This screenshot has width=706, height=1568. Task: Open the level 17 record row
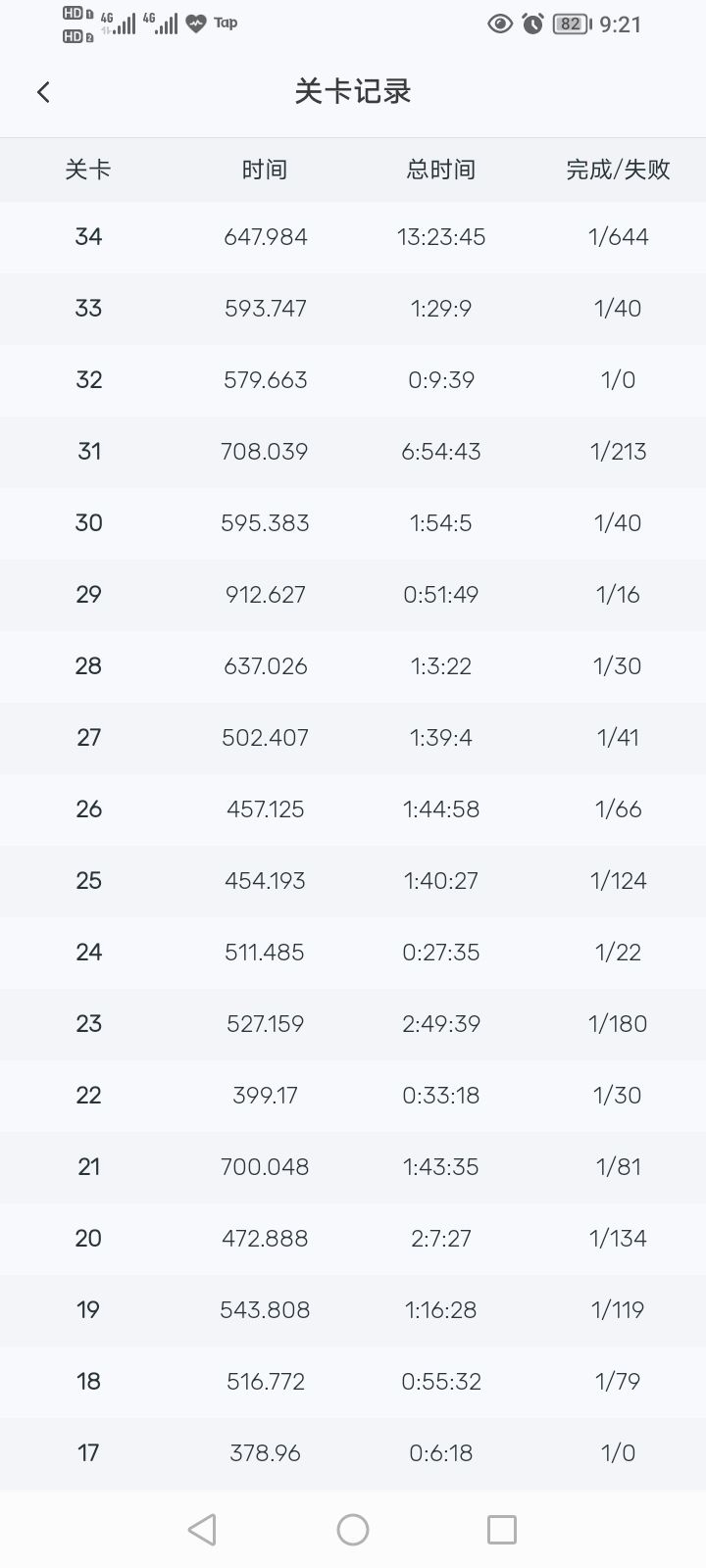point(353,1453)
